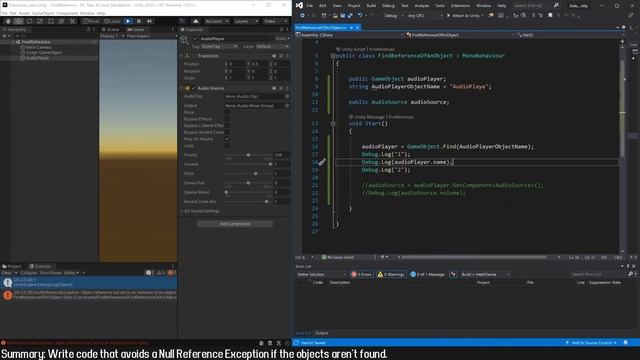Open the Project tab in Unity
Screen dimensions: 640x360
tap(12, 266)
